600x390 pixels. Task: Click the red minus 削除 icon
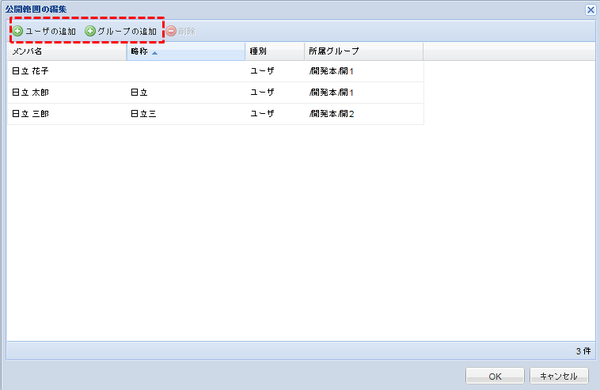point(171,31)
